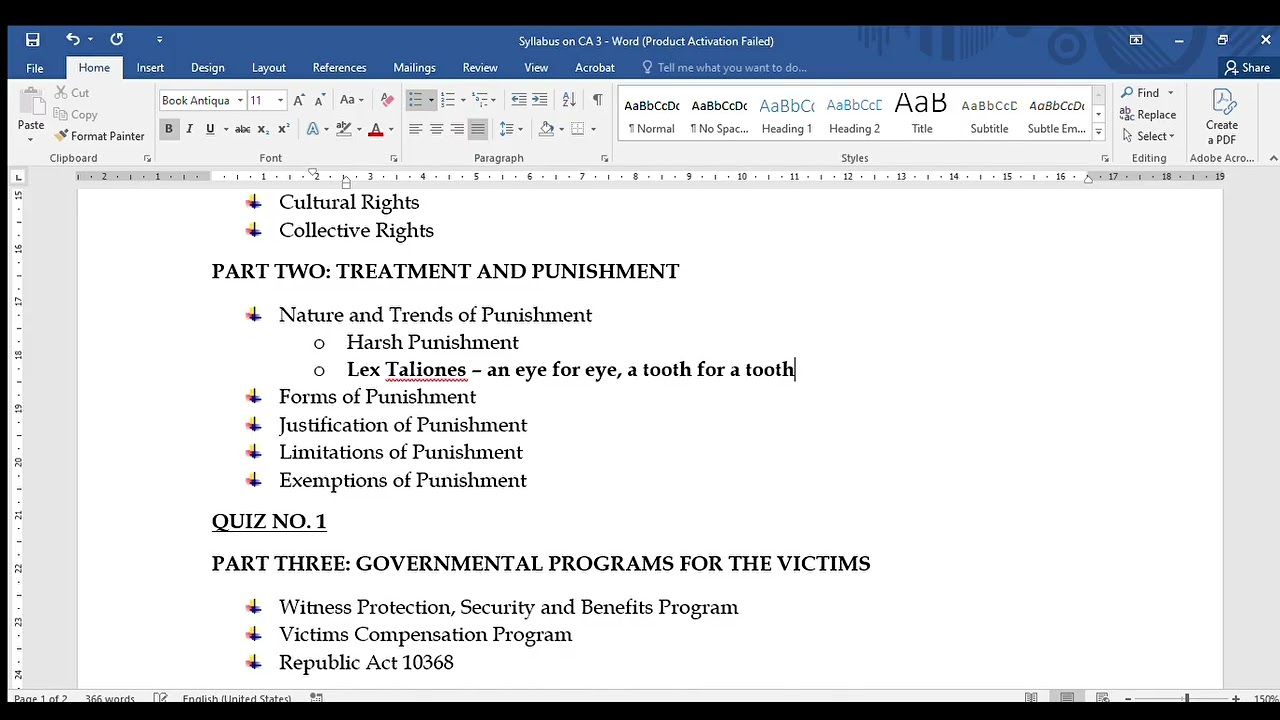The image size is (1280, 720).
Task: Open the Find tool
Action: click(1140, 93)
